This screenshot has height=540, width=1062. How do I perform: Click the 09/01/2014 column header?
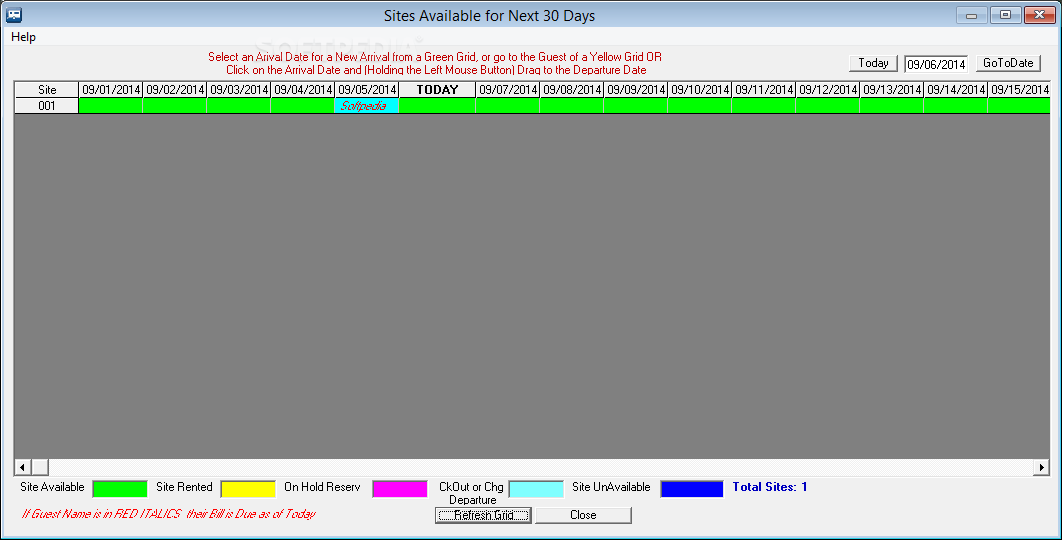point(111,89)
